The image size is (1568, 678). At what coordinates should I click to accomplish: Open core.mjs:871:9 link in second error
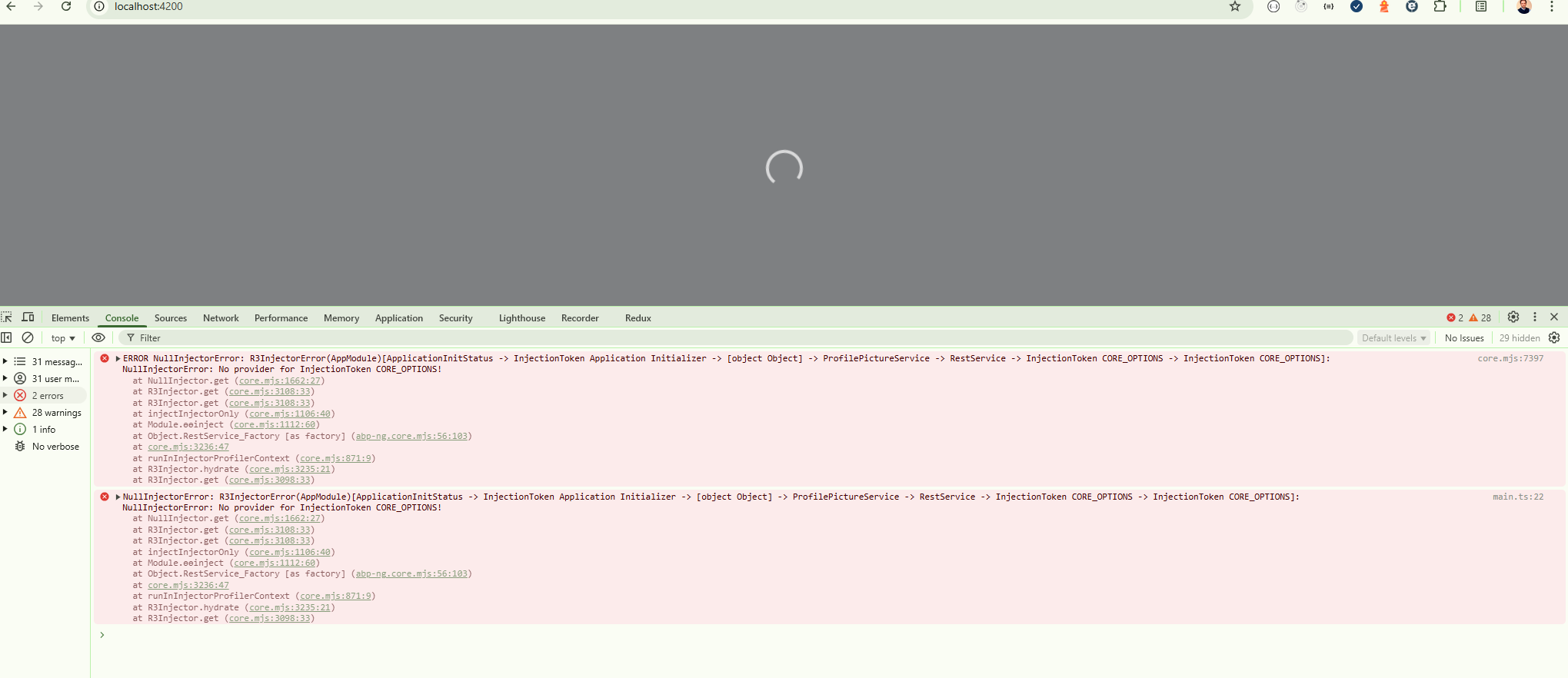click(x=335, y=596)
